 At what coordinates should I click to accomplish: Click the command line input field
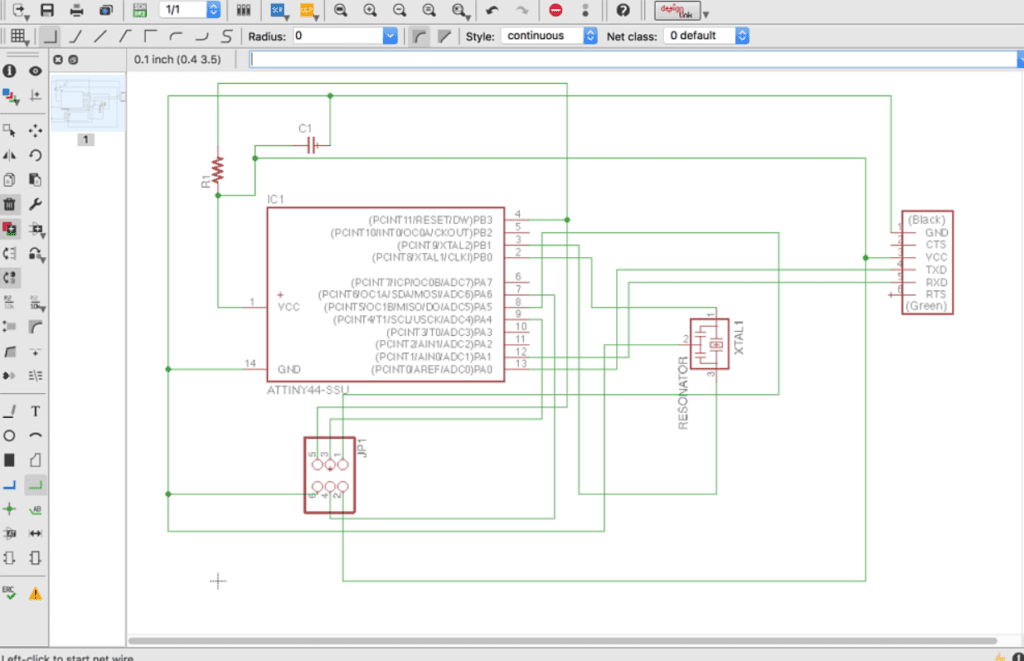(x=630, y=60)
